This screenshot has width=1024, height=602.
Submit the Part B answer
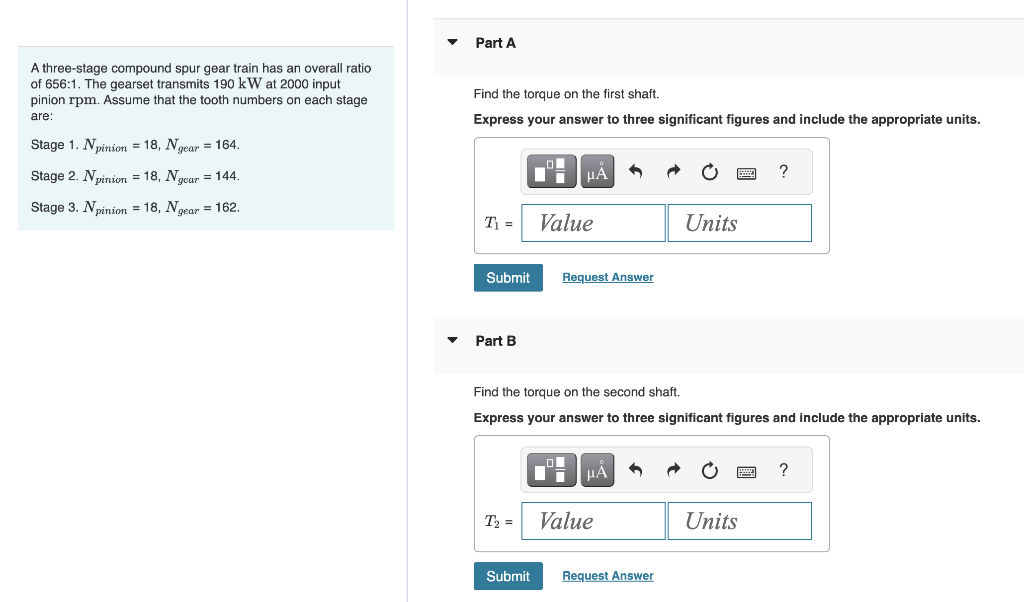[508, 575]
